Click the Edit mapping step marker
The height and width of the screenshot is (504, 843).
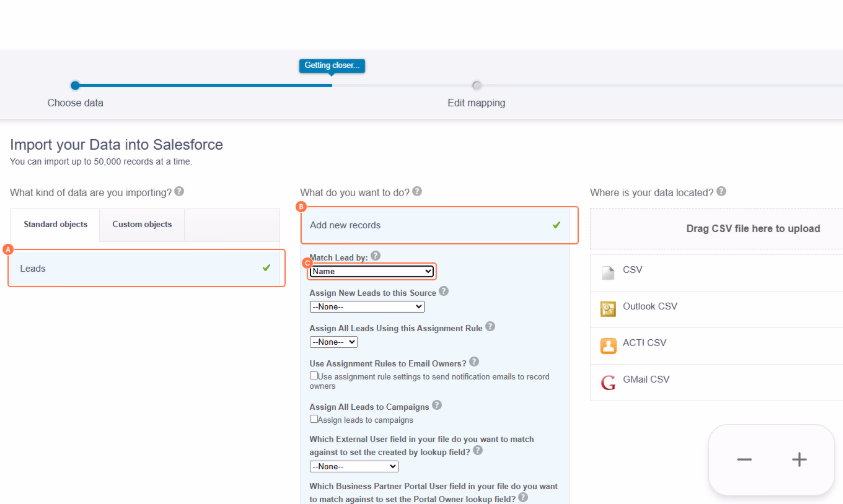(476, 85)
